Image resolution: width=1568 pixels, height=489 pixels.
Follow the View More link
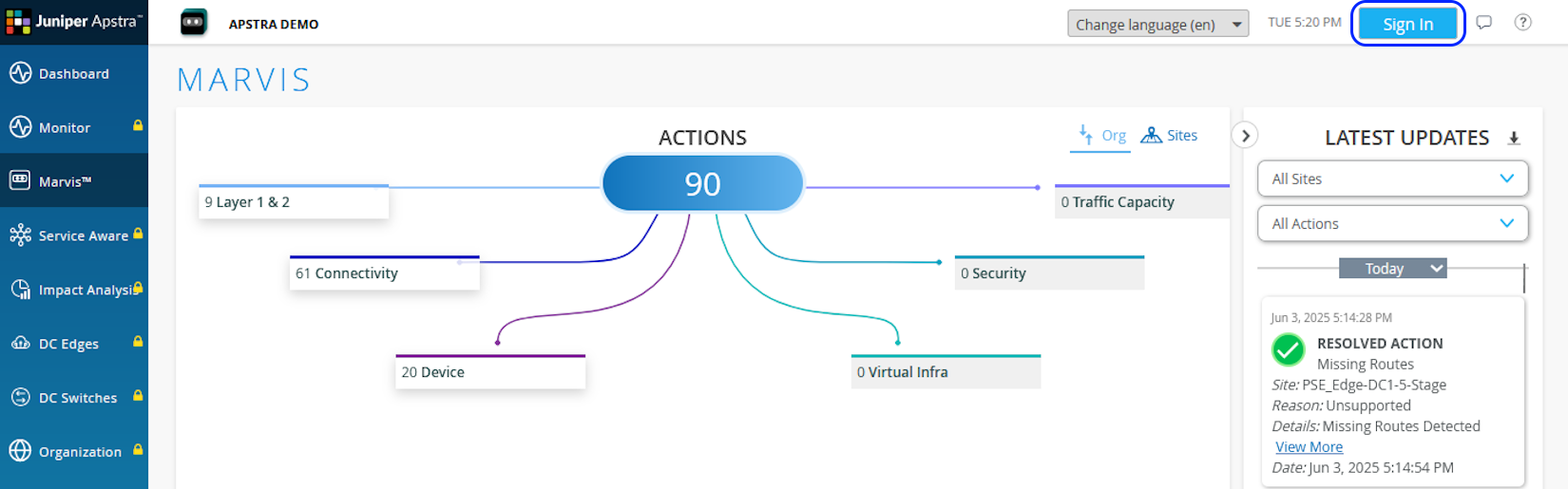point(1309,447)
